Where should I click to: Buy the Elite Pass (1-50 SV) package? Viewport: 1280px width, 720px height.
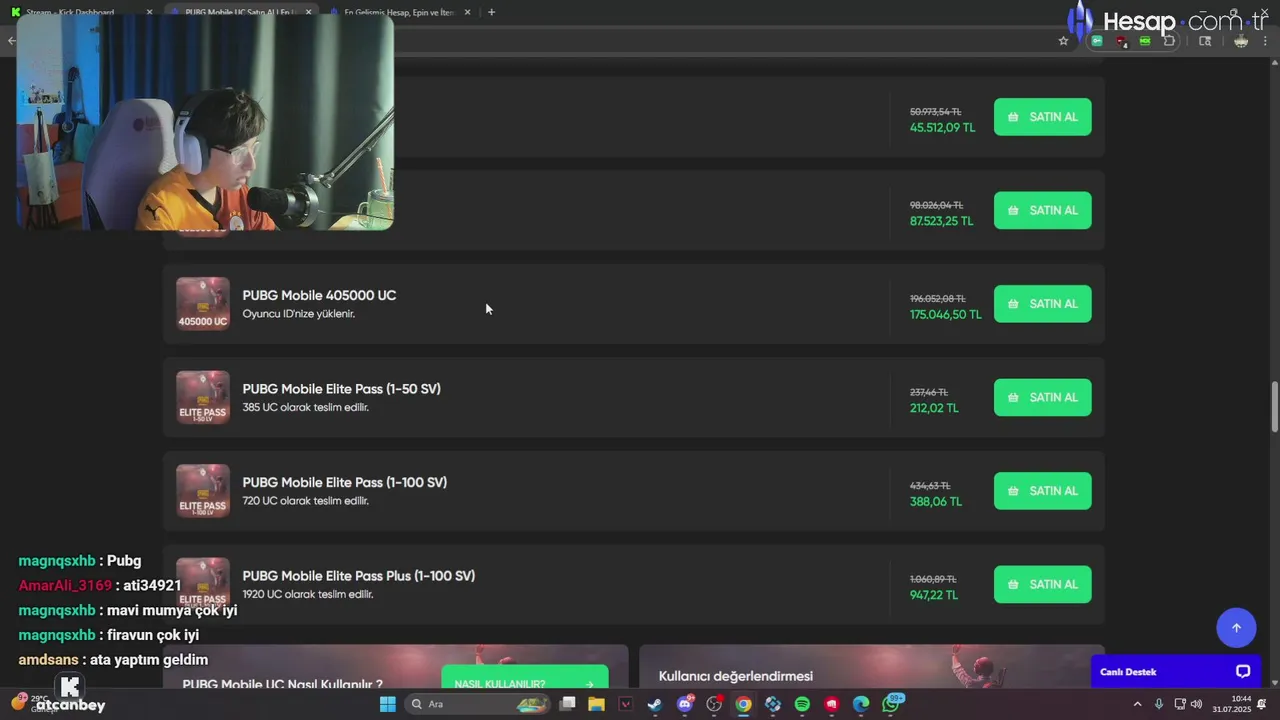click(1042, 397)
